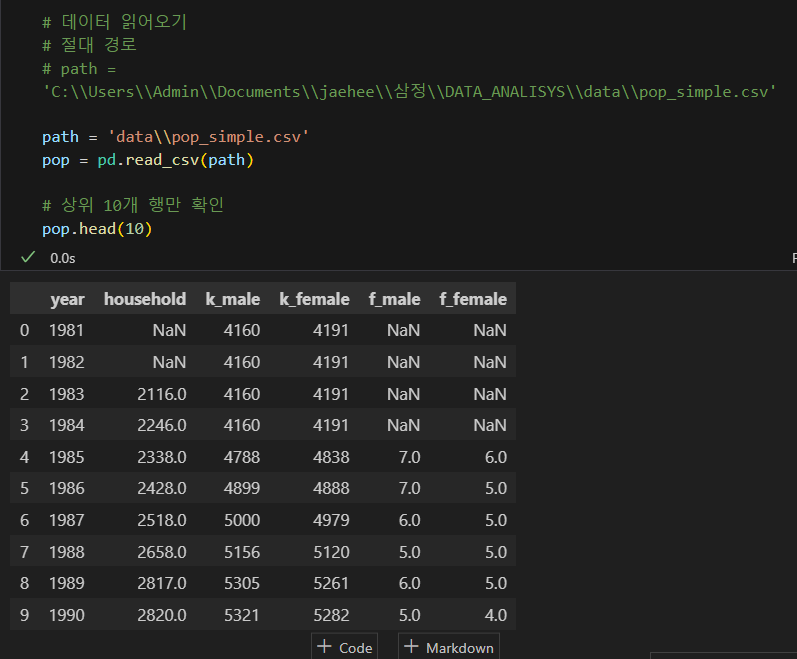Click the comment '# 데이터 읽어오기'
This screenshot has width=797, height=659.
[x=115, y=22]
